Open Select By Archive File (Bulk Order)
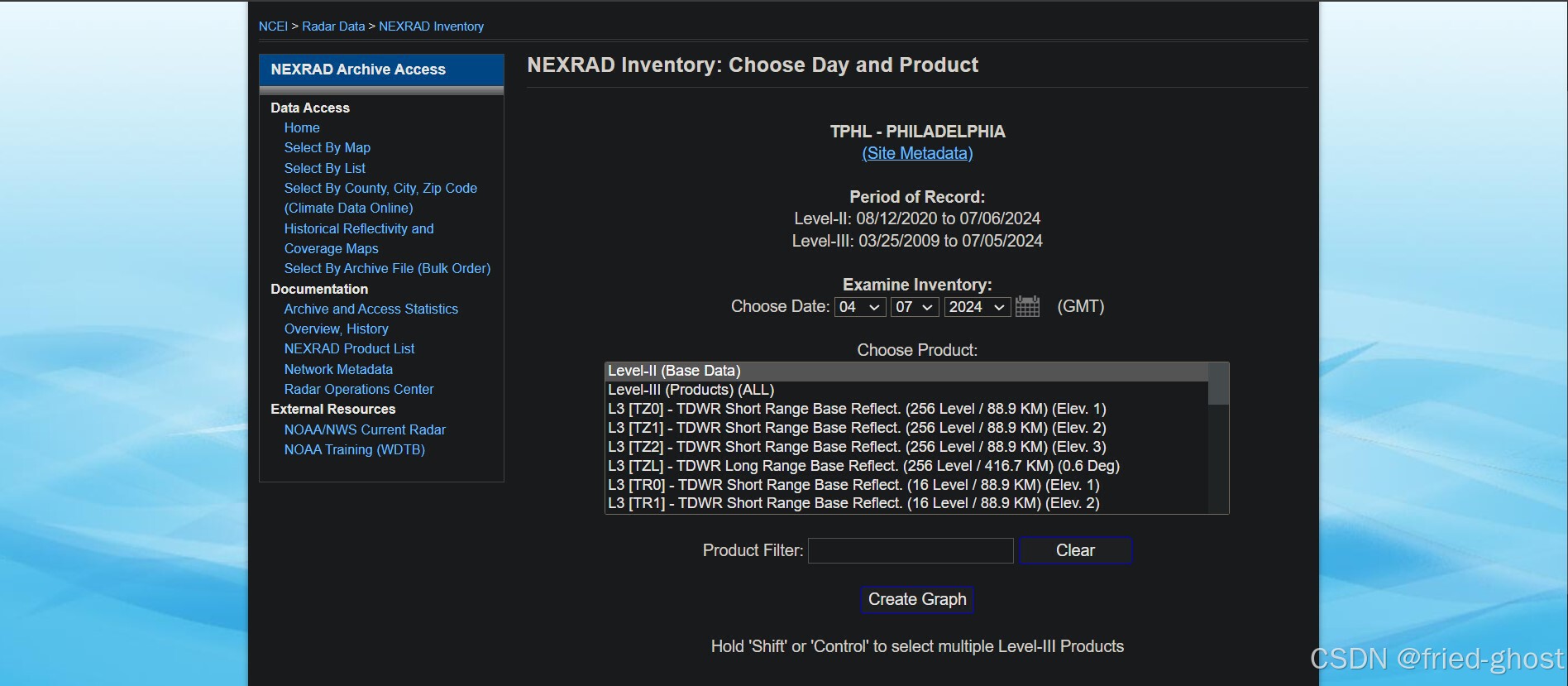 tap(387, 268)
